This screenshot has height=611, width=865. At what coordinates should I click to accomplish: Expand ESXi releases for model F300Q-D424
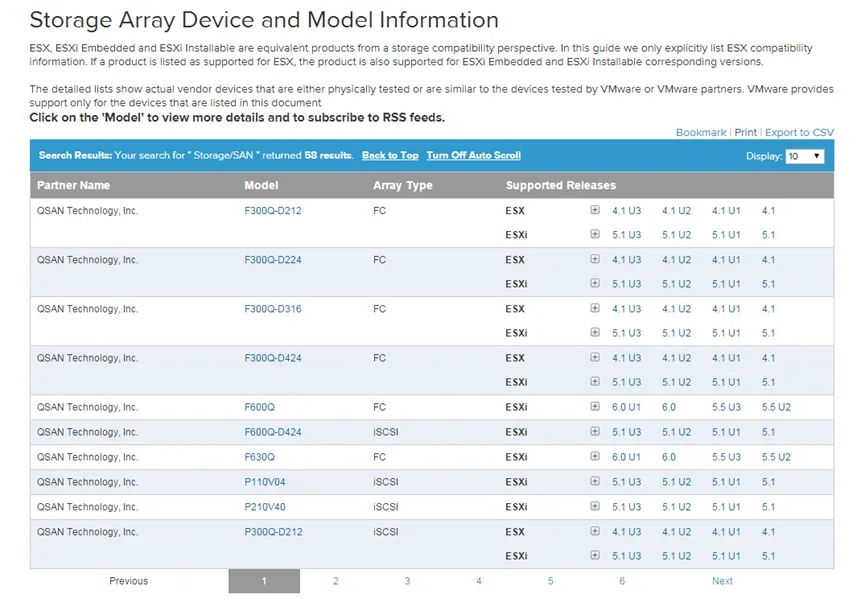coord(595,382)
